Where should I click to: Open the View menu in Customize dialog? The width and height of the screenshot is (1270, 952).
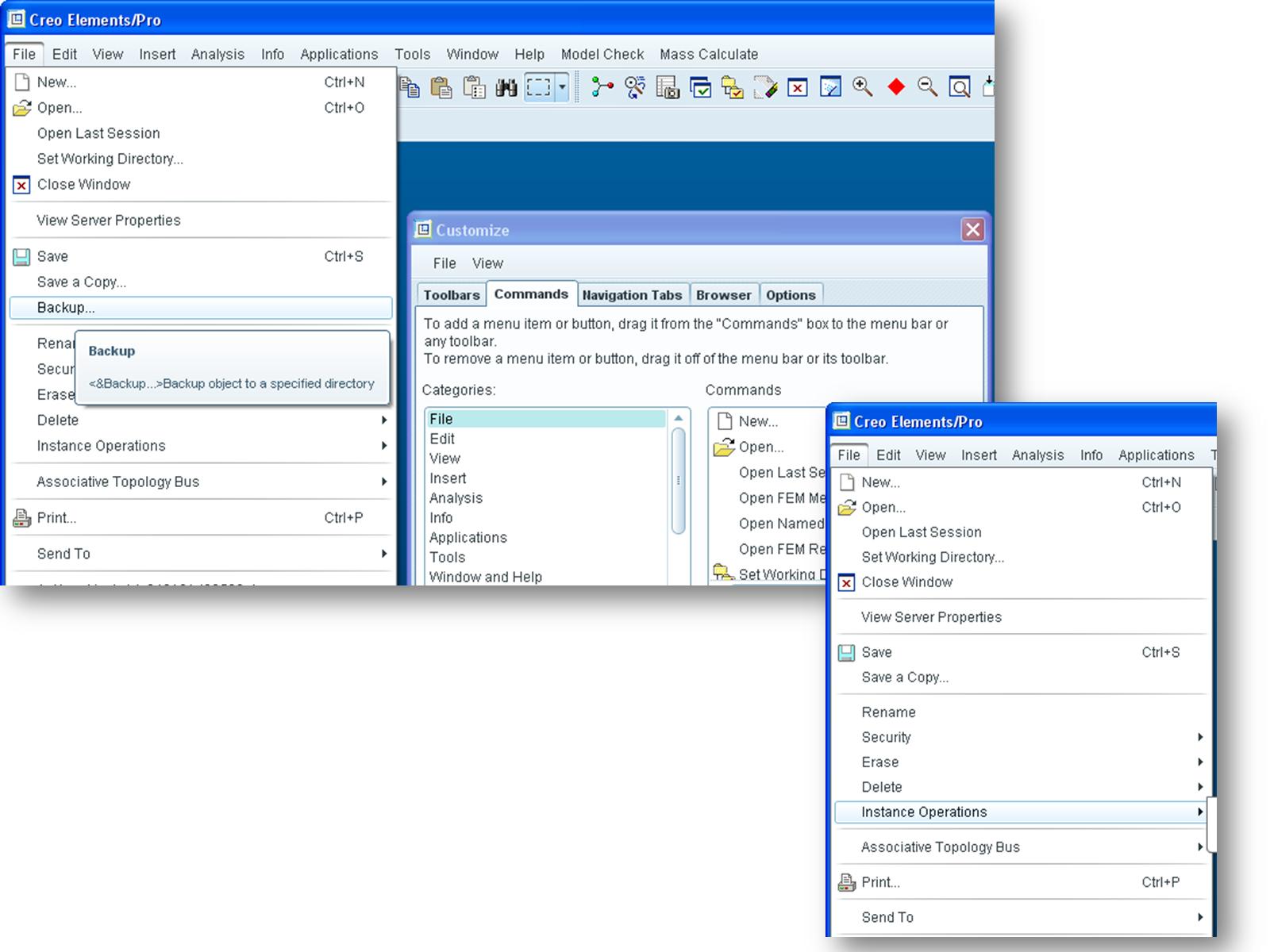pos(487,263)
